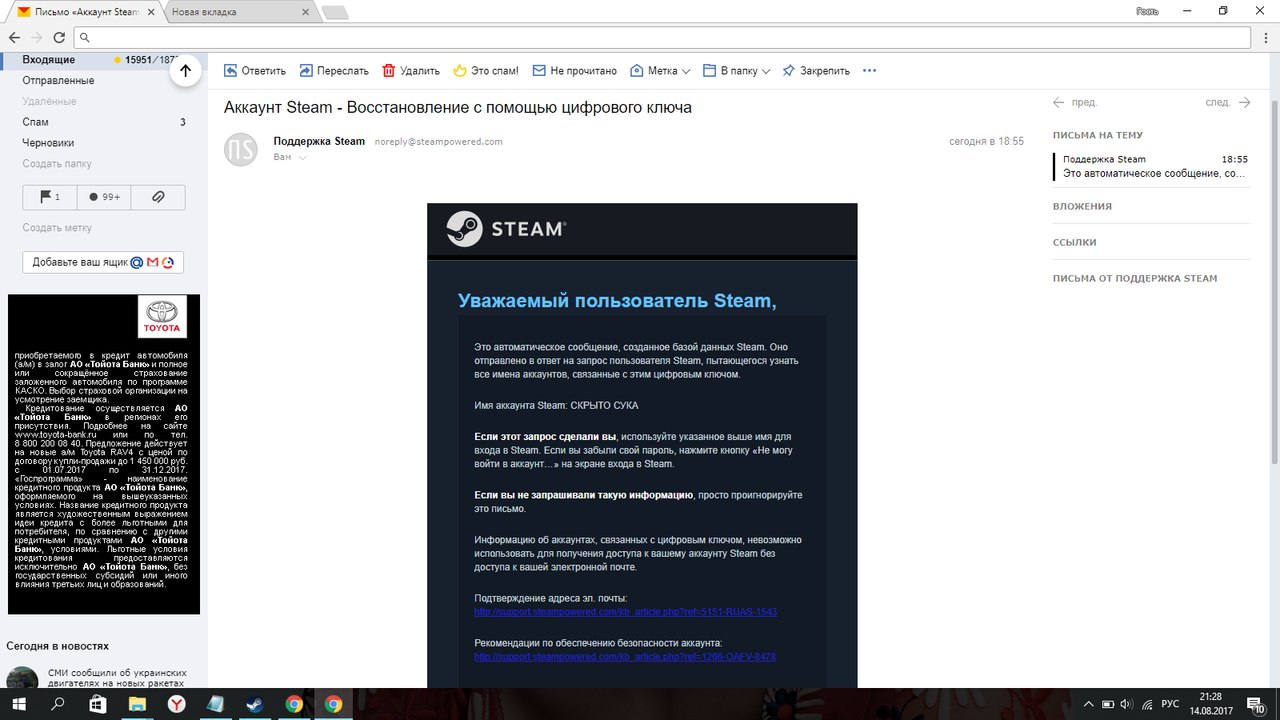Expand the ВЛОЖЕНИЯ section
Viewport: 1280px width, 720px height.
point(1082,206)
